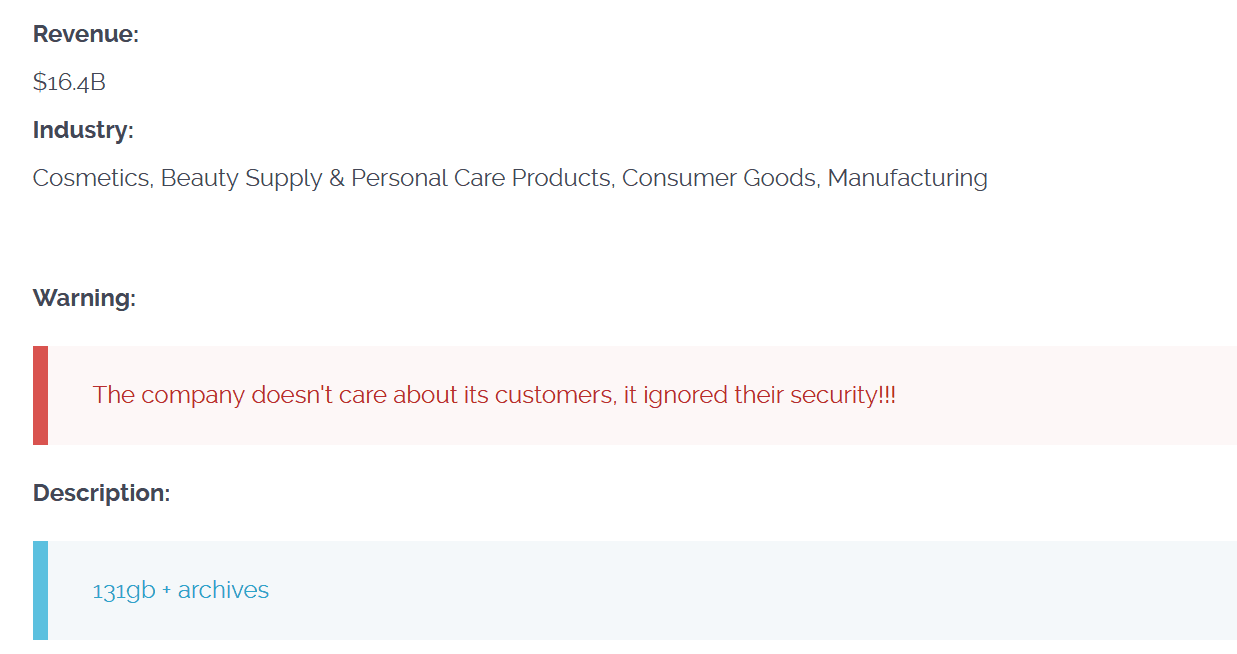Click the Description heading label
This screenshot has width=1237, height=654.
[x=101, y=493]
